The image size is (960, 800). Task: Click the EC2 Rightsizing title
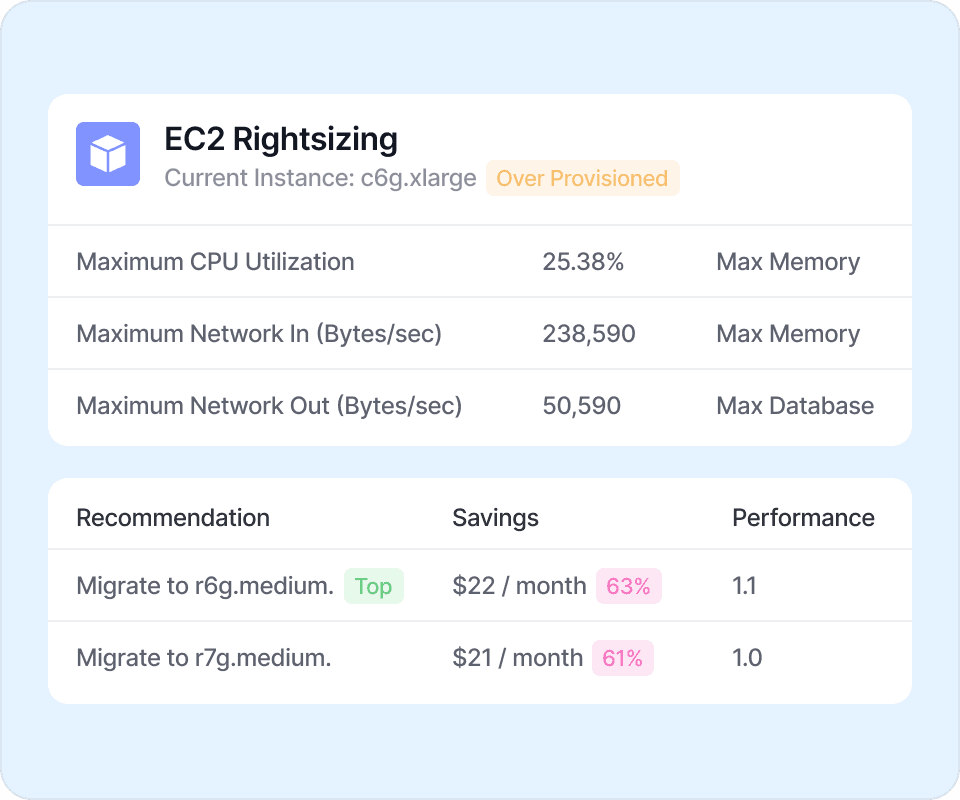(281, 139)
